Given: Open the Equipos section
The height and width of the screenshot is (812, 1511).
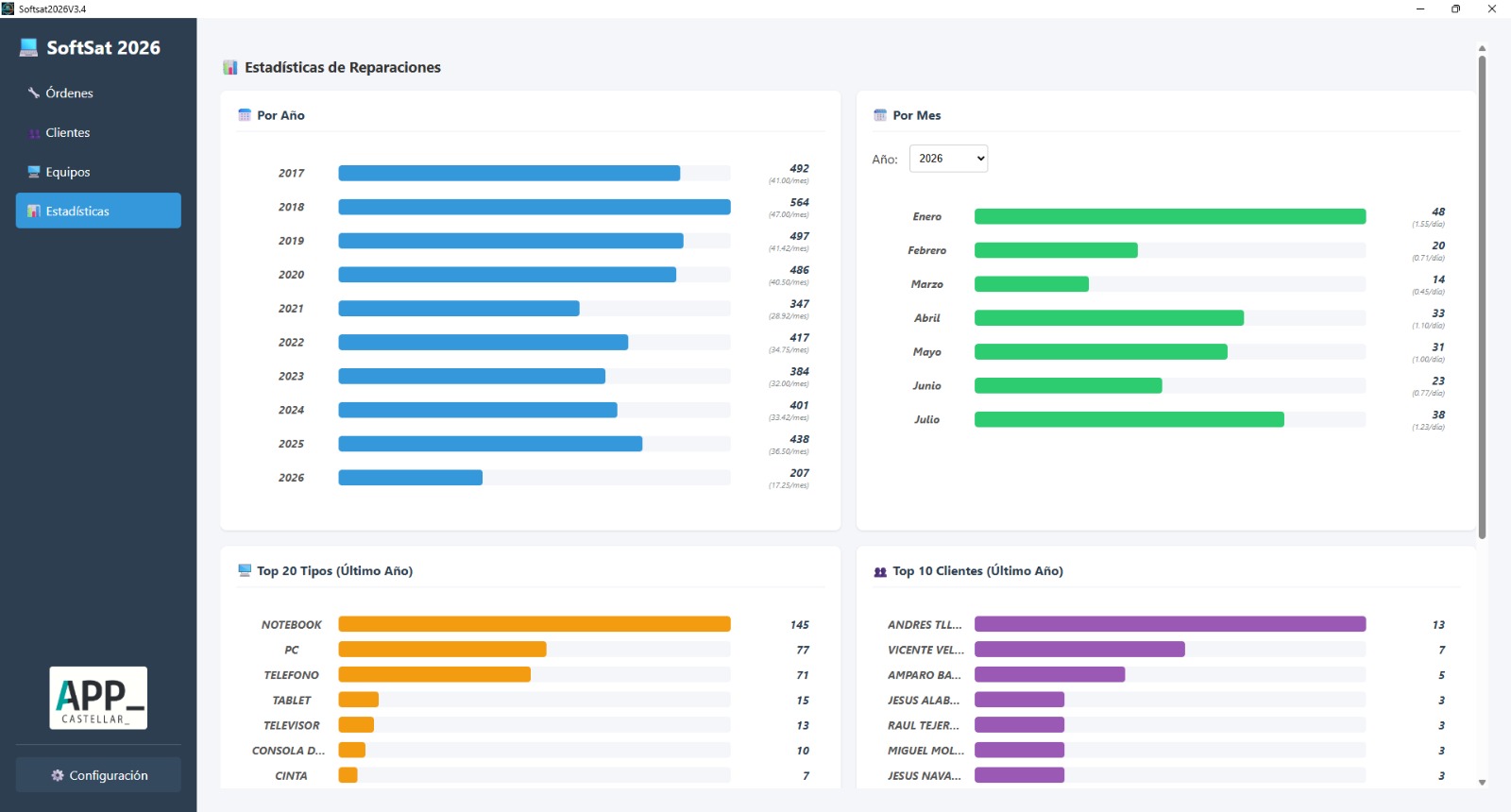Looking at the screenshot, I should [98, 172].
